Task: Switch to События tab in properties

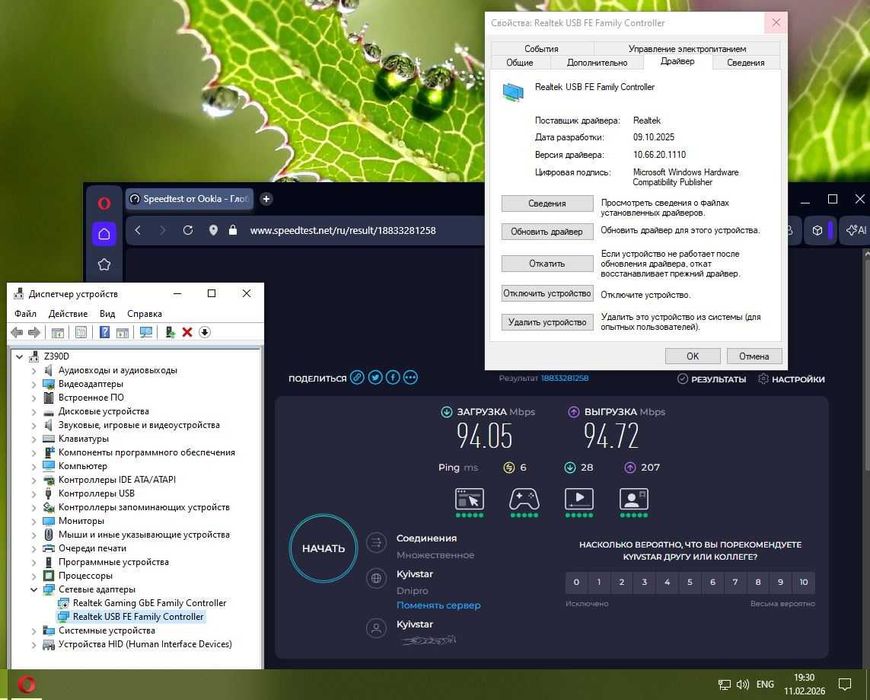Action: coord(542,48)
